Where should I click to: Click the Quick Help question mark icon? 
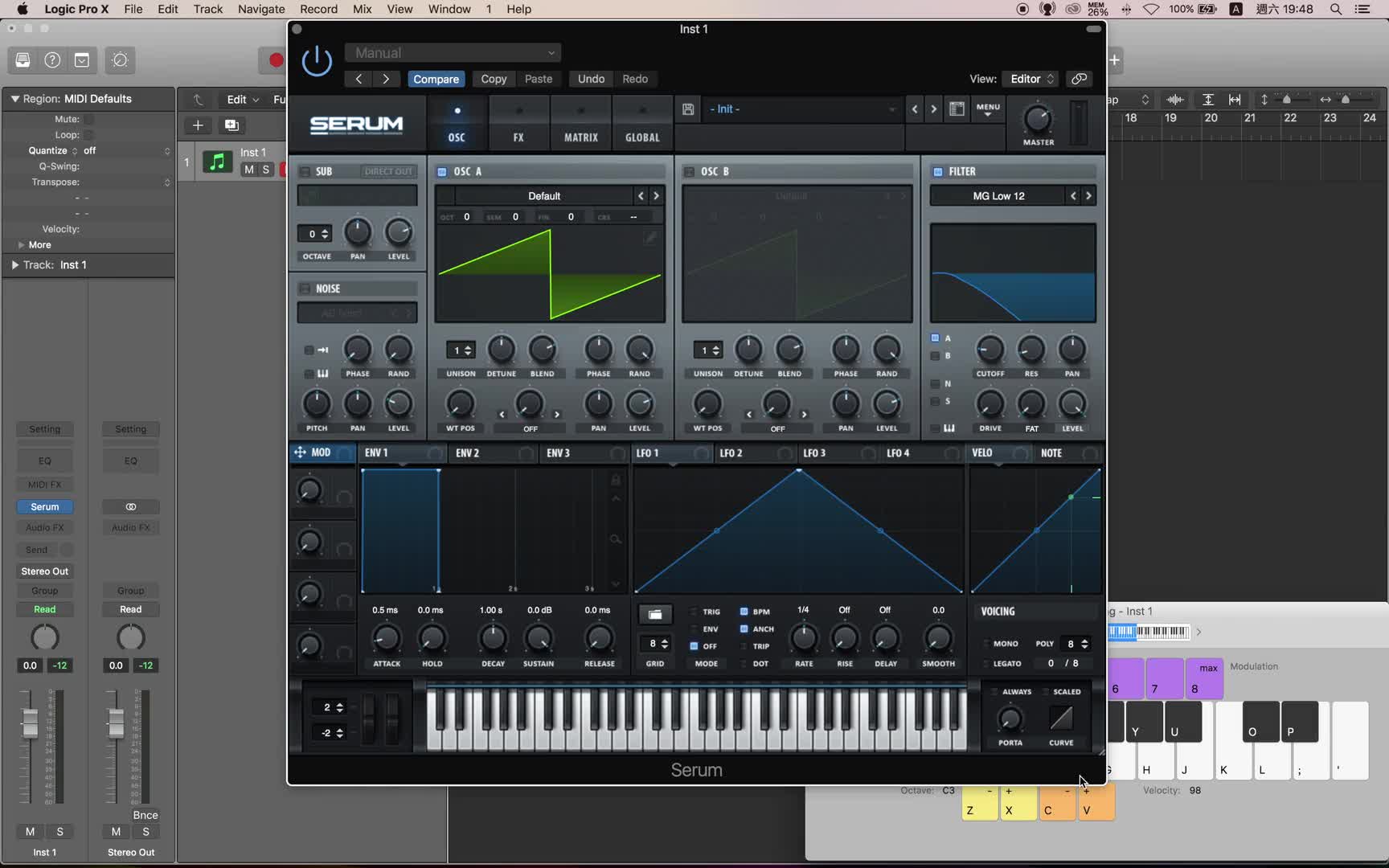coord(52,60)
